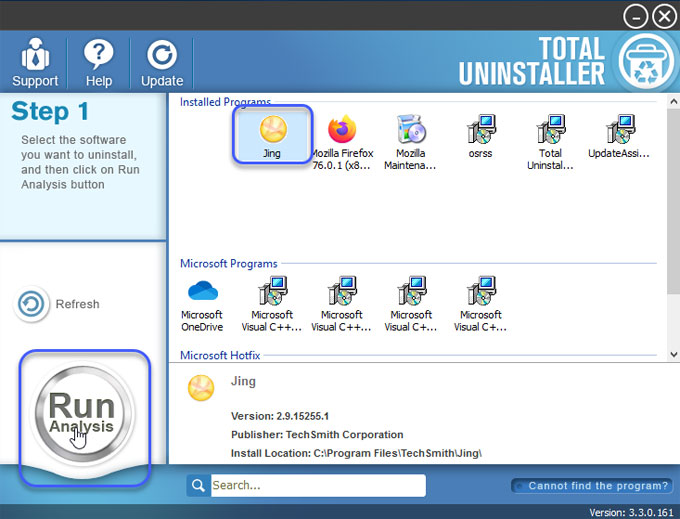The image size is (680, 519).
Task: Select second Microsoft Visual C++... entry
Action: tap(341, 304)
